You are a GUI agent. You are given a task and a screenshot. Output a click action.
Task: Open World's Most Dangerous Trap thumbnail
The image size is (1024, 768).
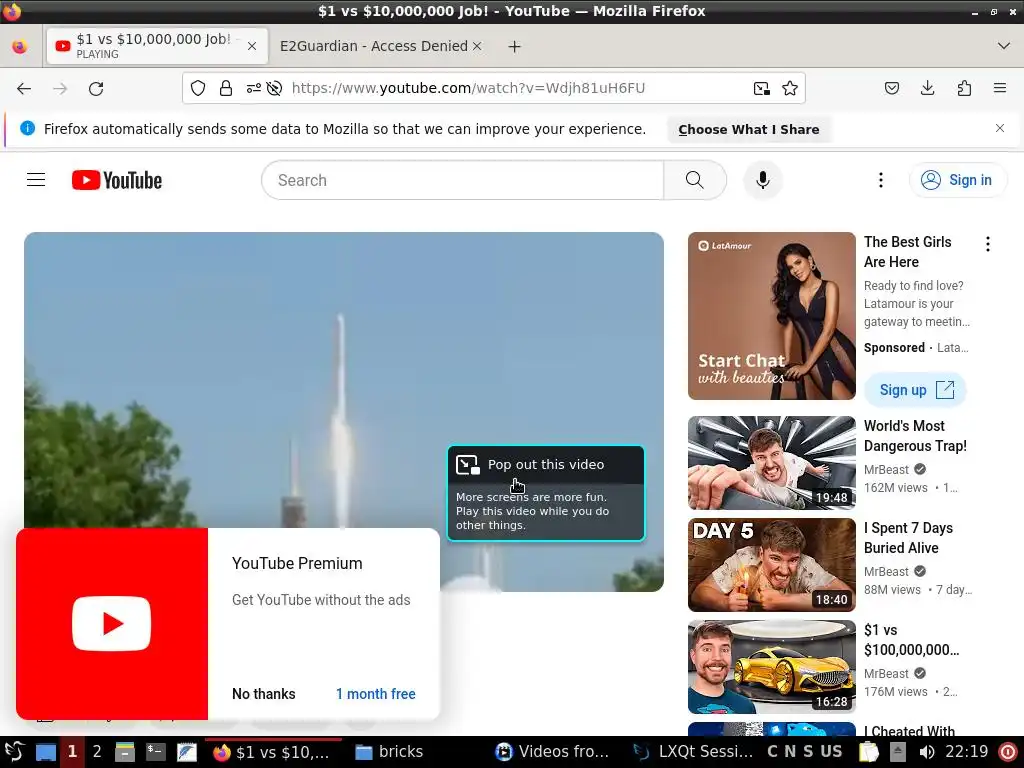[x=771, y=463]
